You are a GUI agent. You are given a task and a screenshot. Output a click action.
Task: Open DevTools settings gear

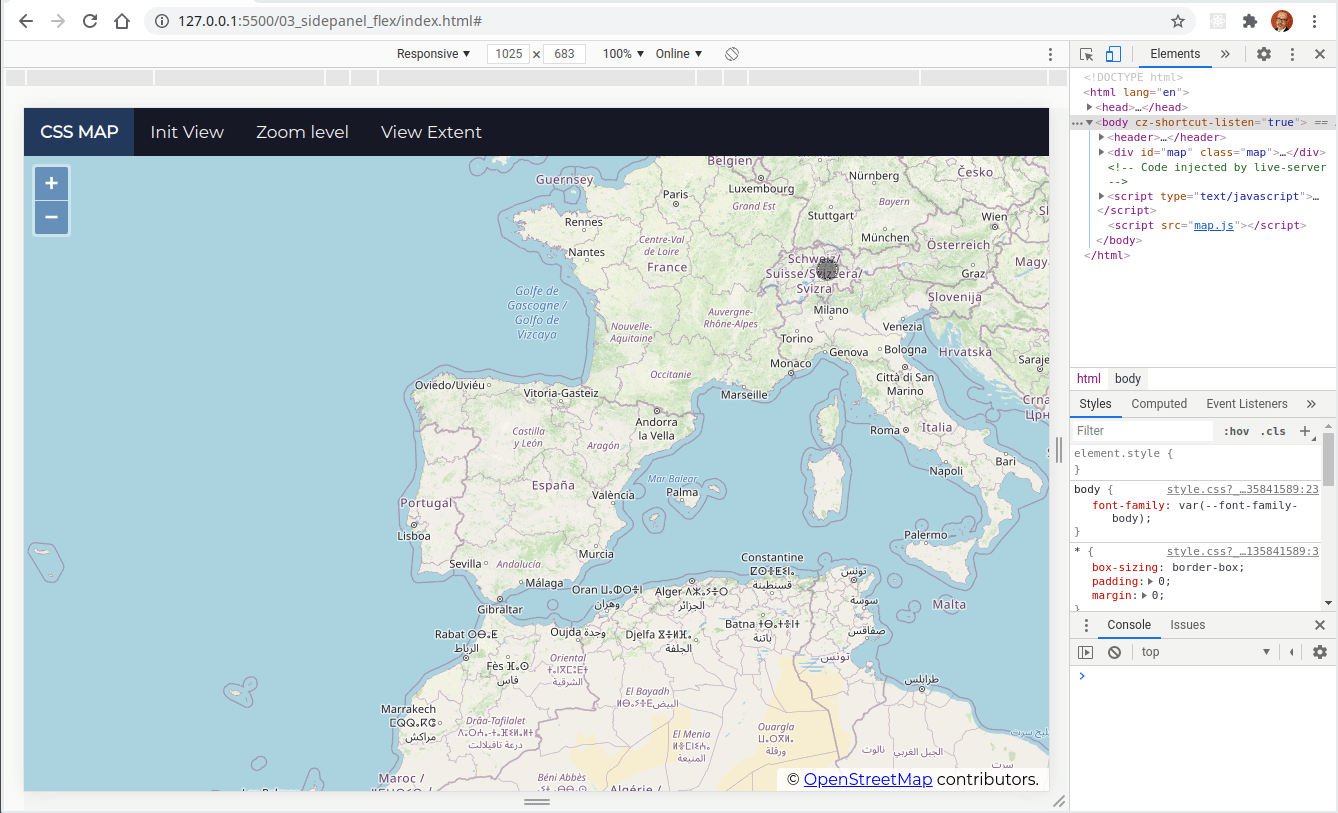[x=1264, y=54]
